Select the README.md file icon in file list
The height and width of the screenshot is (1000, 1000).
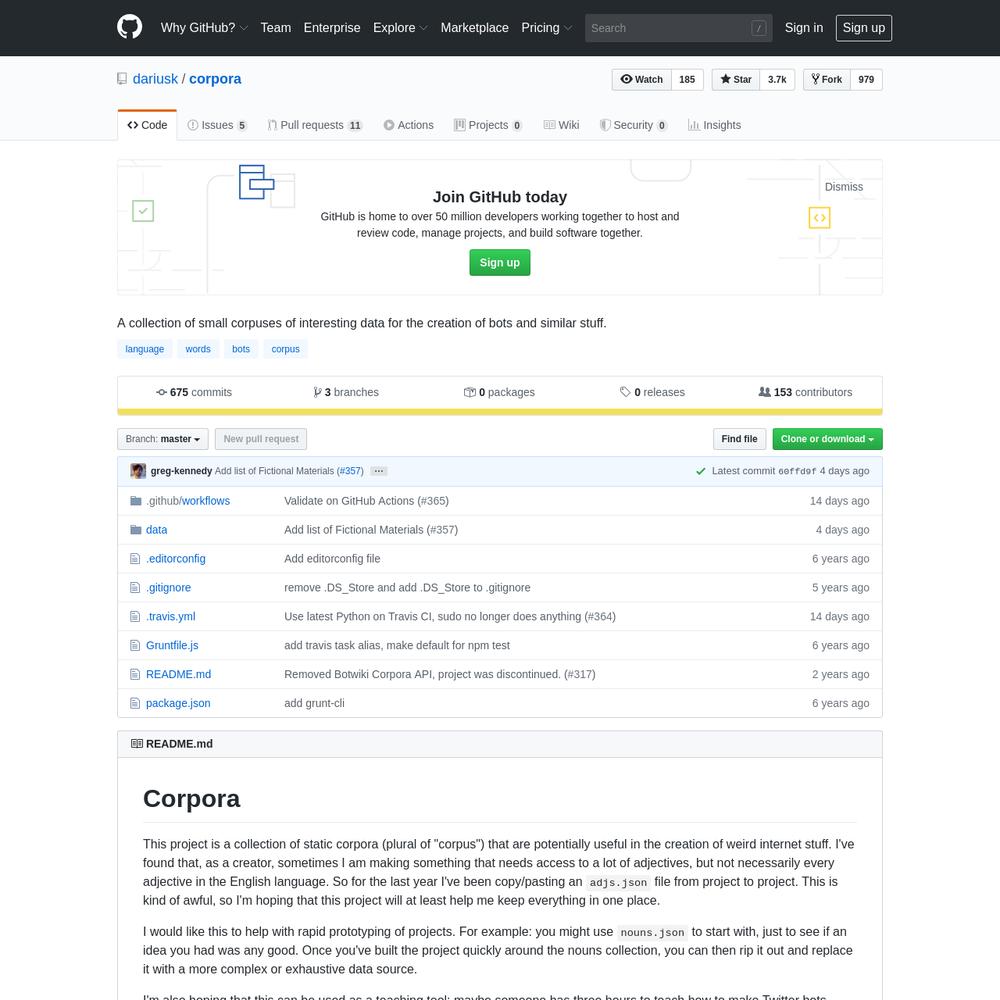click(x=135, y=674)
